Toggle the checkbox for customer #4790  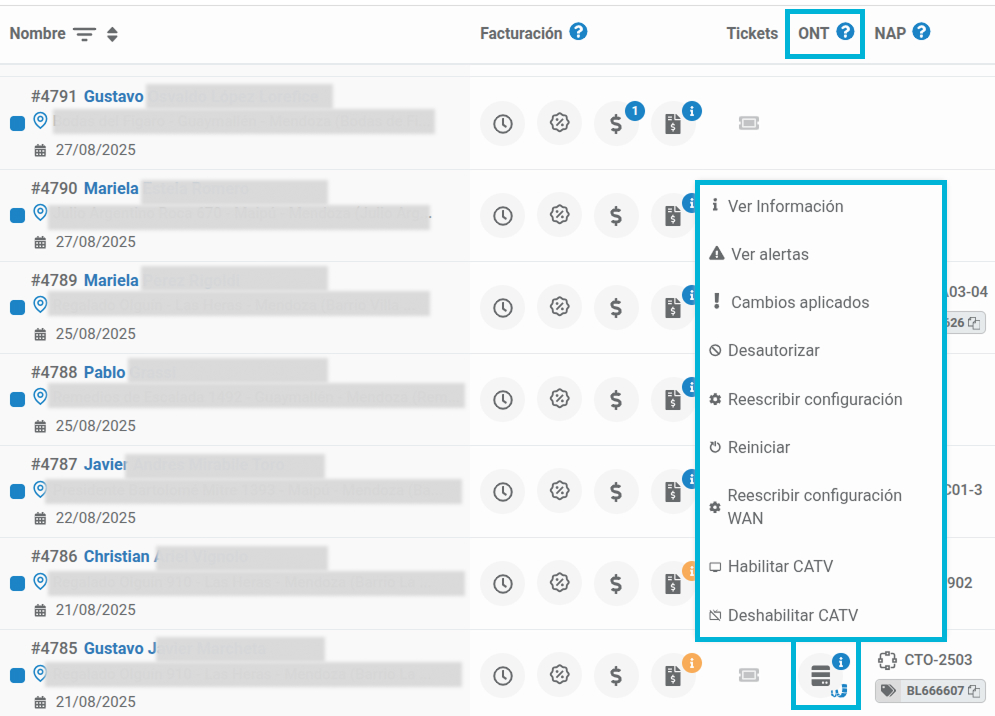[x=18, y=215]
